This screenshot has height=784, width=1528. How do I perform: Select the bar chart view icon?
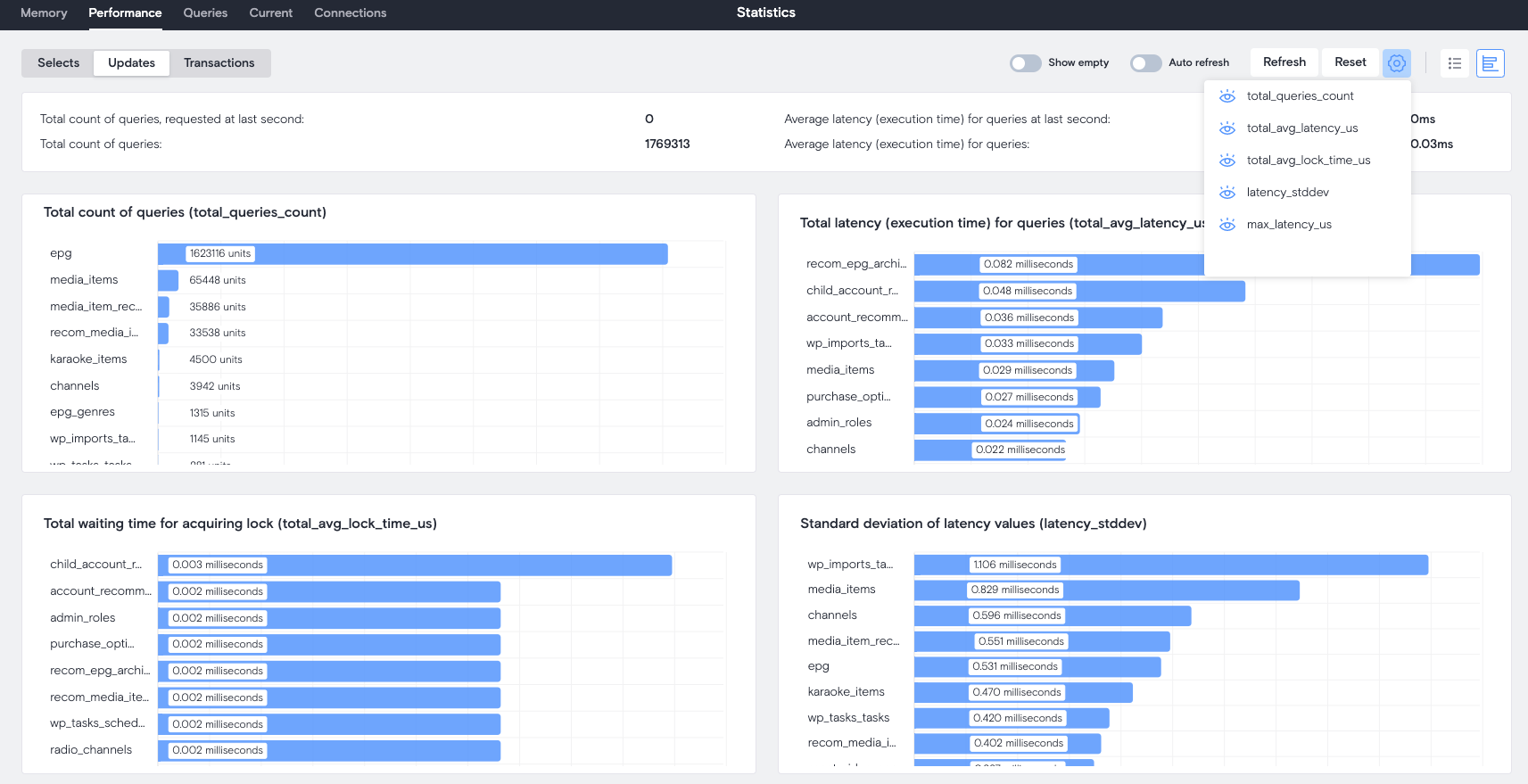click(x=1490, y=63)
